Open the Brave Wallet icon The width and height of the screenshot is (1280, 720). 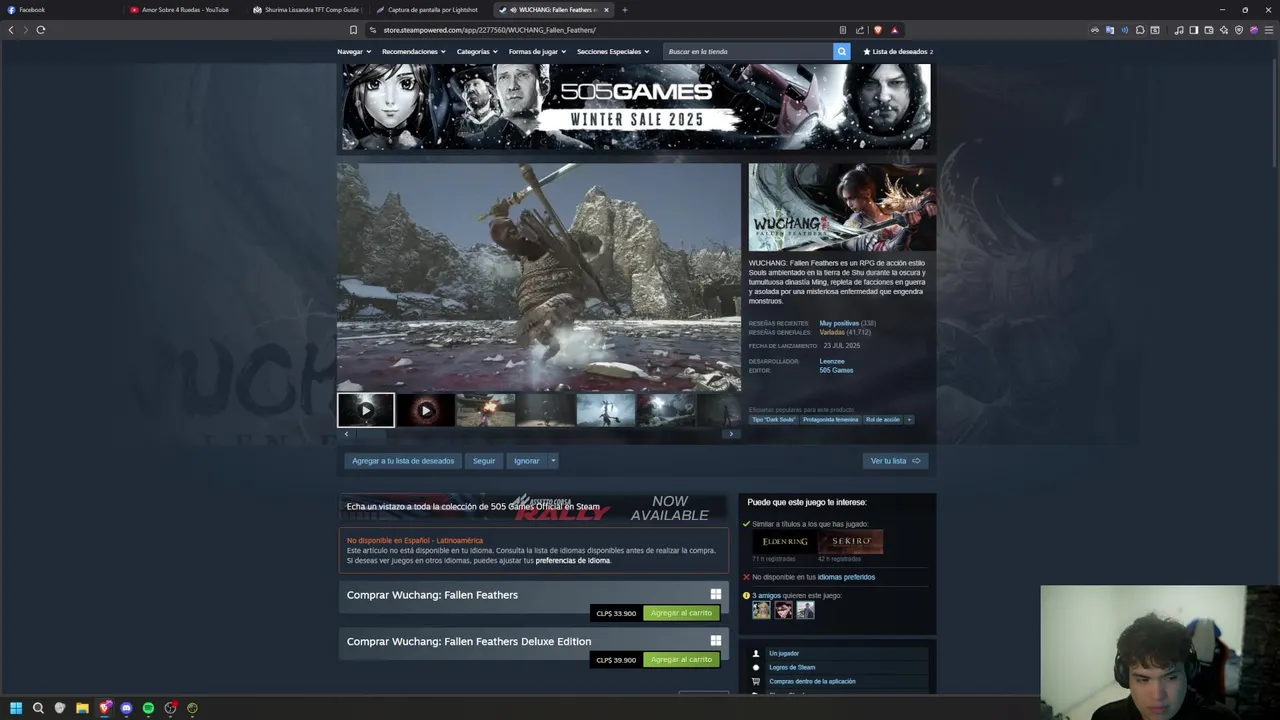tap(1209, 30)
